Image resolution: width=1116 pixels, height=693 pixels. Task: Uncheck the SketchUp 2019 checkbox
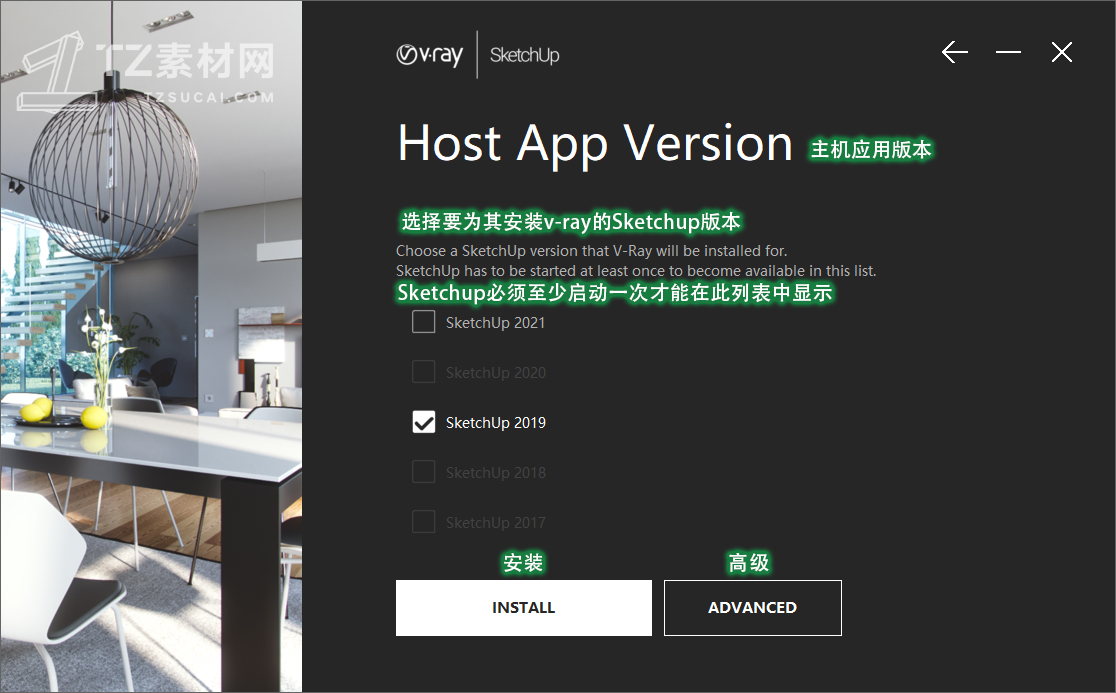click(x=423, y=422)
